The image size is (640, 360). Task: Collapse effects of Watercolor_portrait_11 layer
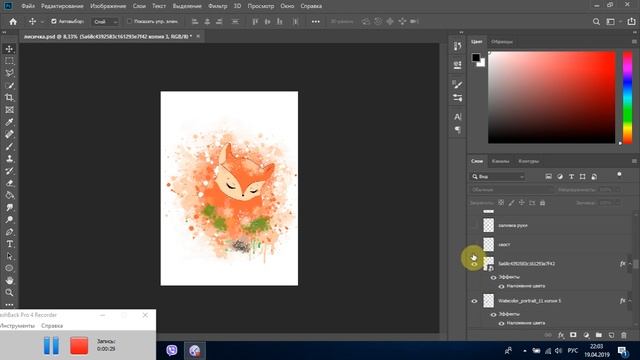coord(630,301)
